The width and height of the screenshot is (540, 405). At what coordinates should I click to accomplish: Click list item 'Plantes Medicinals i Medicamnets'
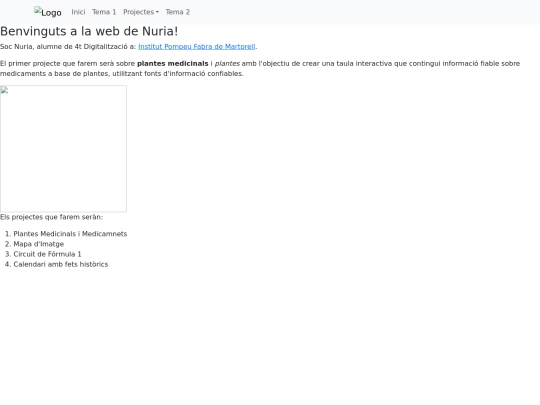click(x=70, y=234)
